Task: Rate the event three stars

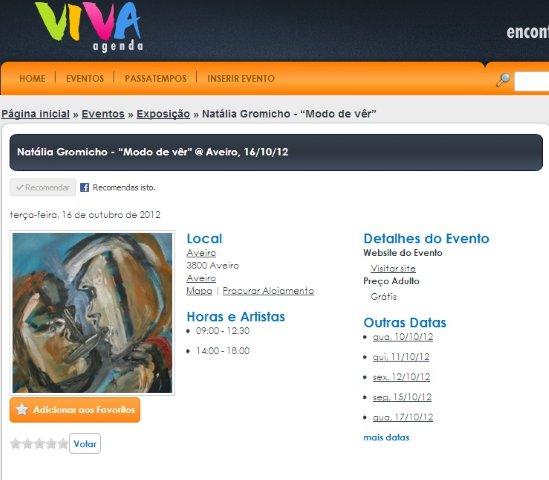Action: click(x=39, y=444)
